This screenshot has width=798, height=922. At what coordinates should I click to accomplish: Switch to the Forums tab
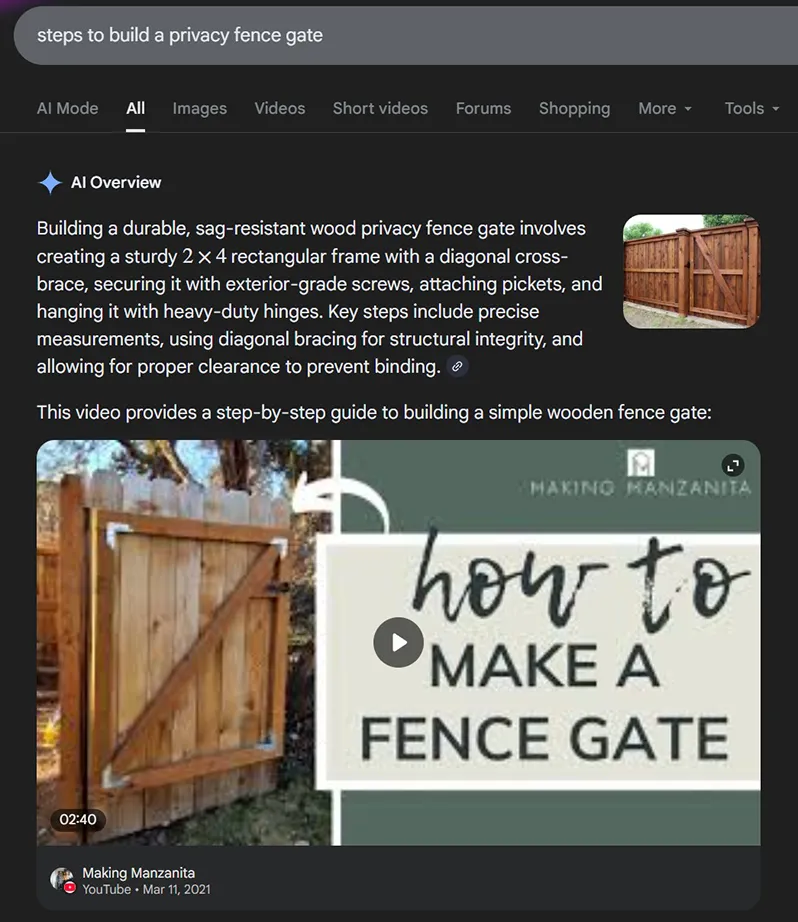pyautogui.click(x=483, y=108)
